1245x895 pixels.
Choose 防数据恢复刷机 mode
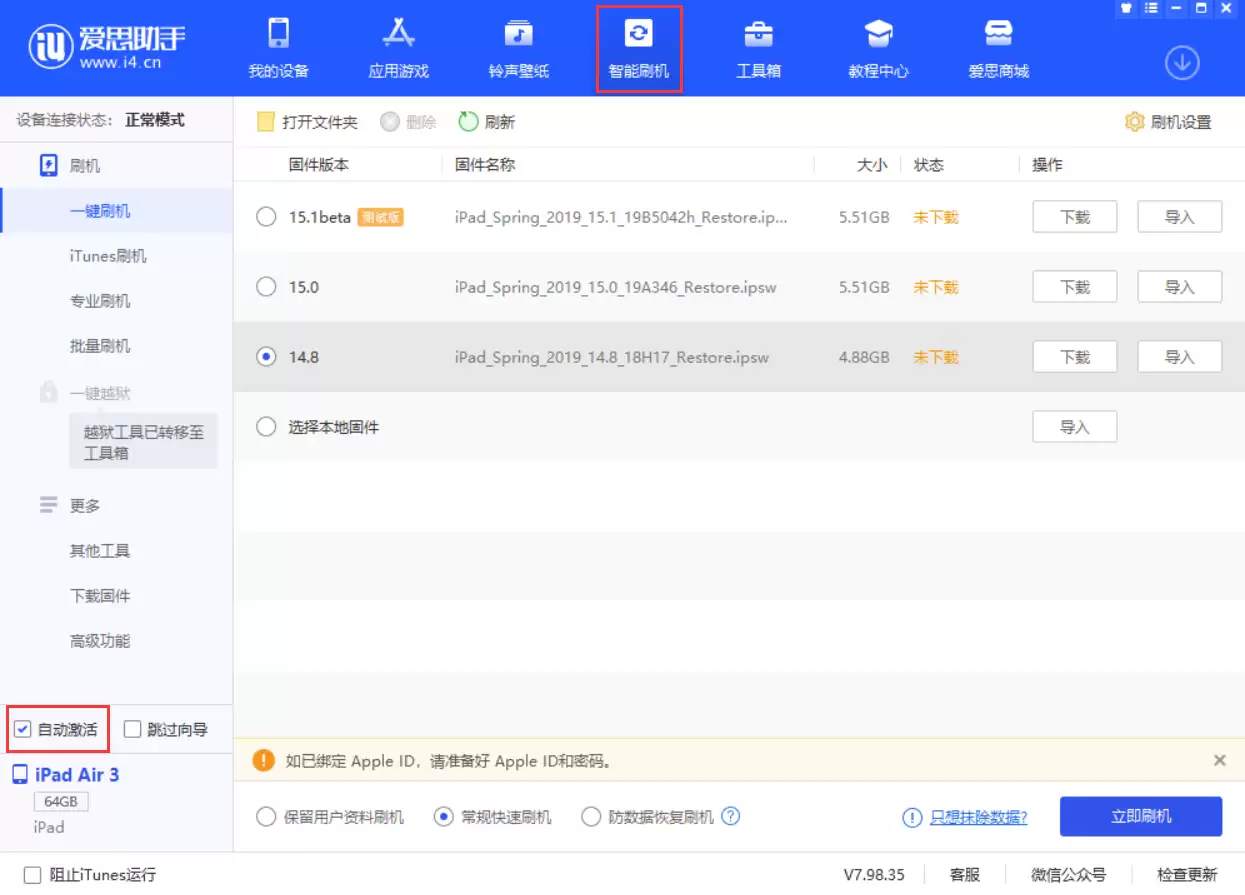[591, 817]
